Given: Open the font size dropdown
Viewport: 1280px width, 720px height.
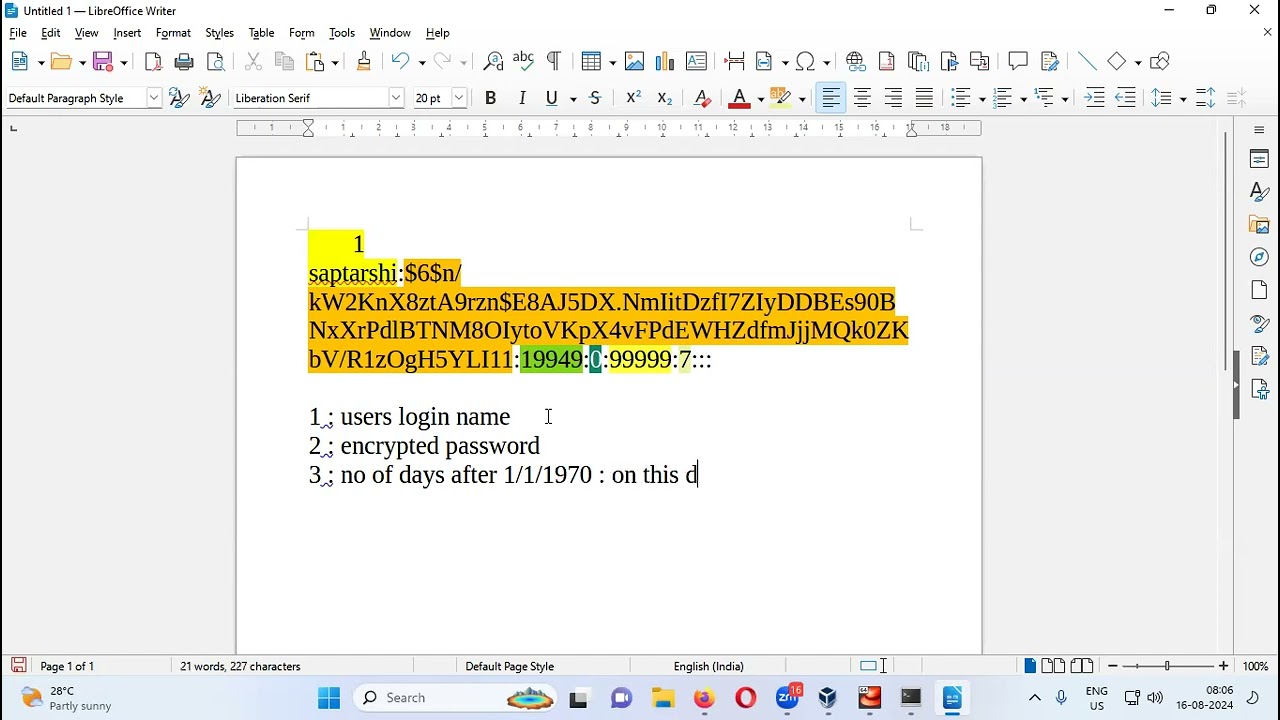Looking at the screenshot, I should click(x=459, y=98).
